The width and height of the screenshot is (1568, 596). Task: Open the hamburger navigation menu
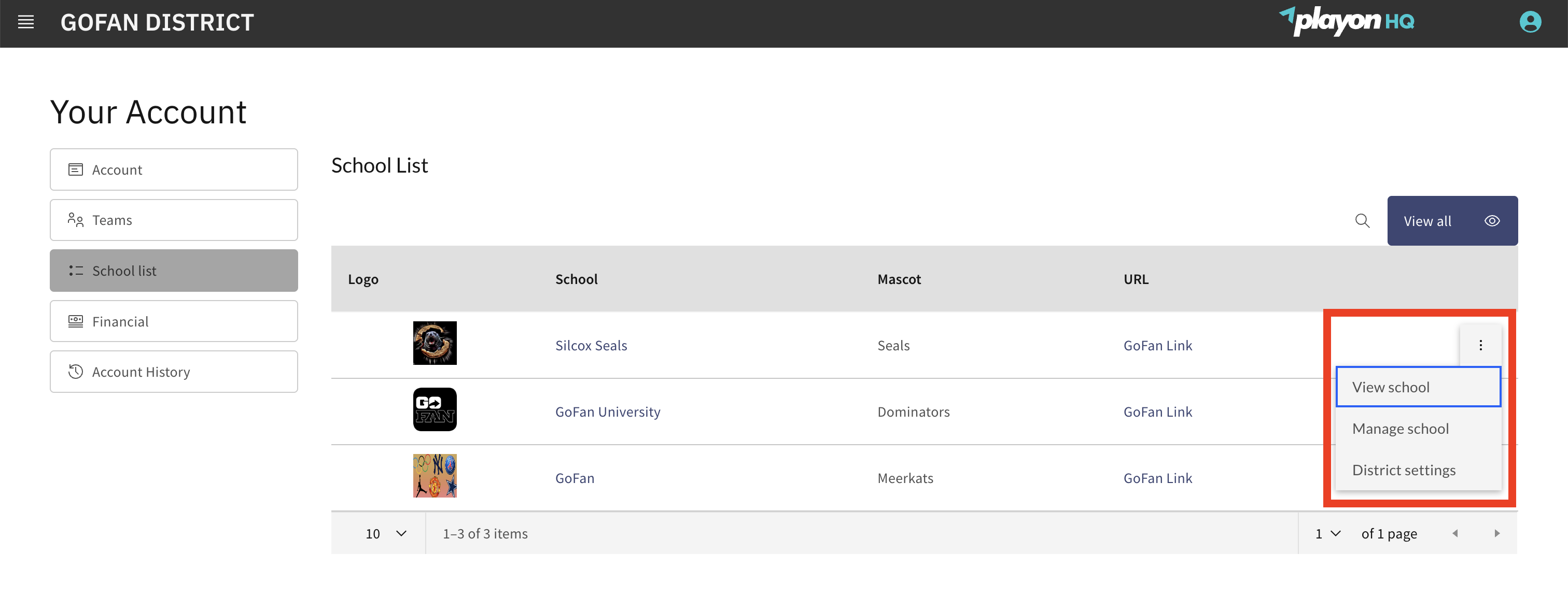[x=25, y=22]
